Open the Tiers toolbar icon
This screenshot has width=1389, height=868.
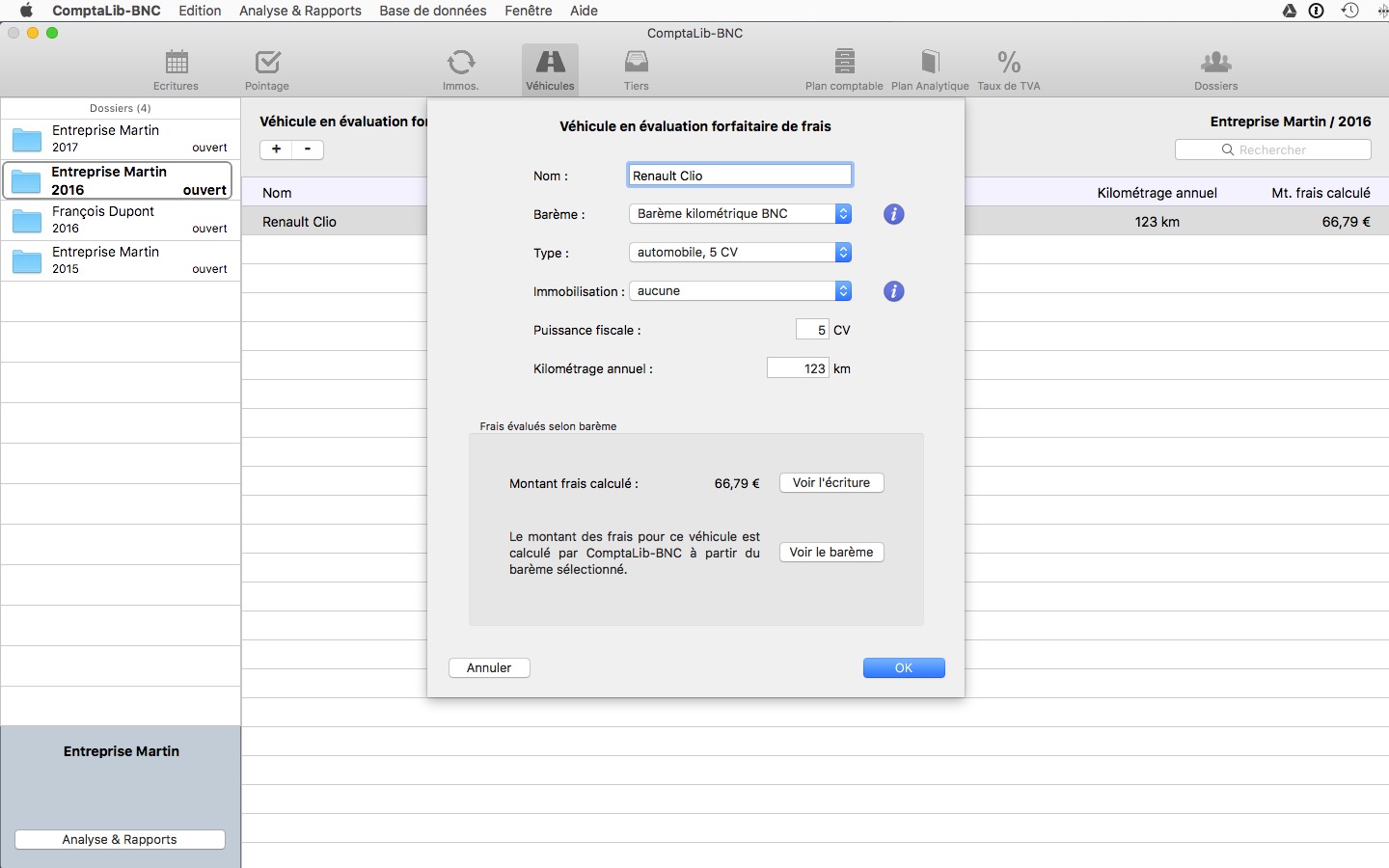(637, 69)
